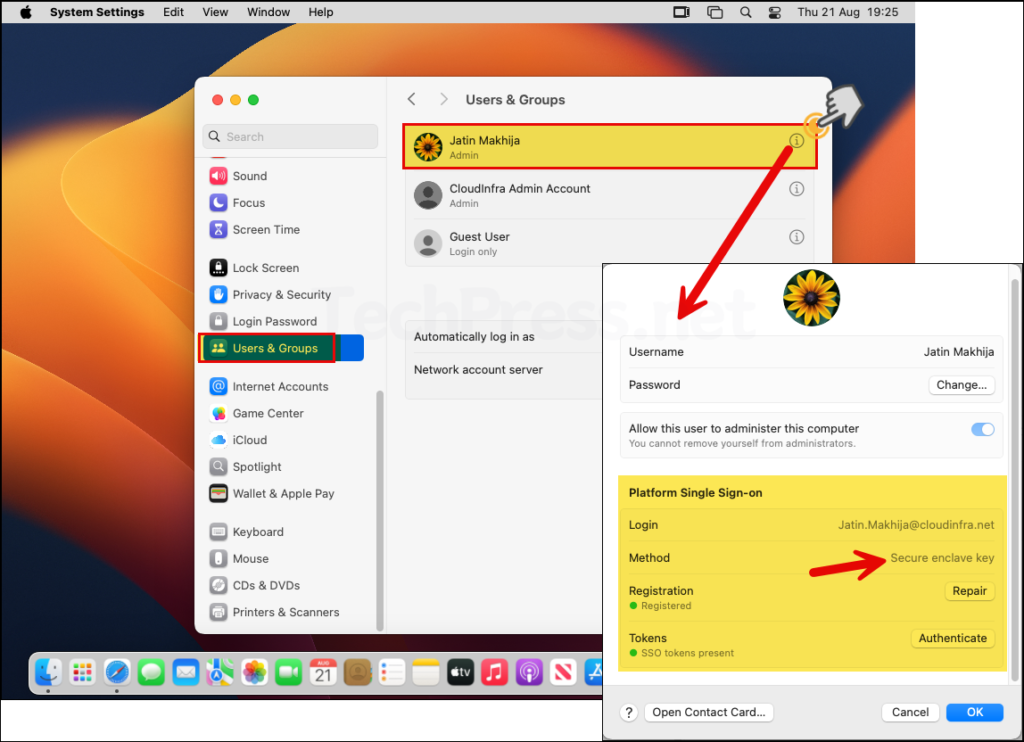Open News from the Dock

pos(564,672)
